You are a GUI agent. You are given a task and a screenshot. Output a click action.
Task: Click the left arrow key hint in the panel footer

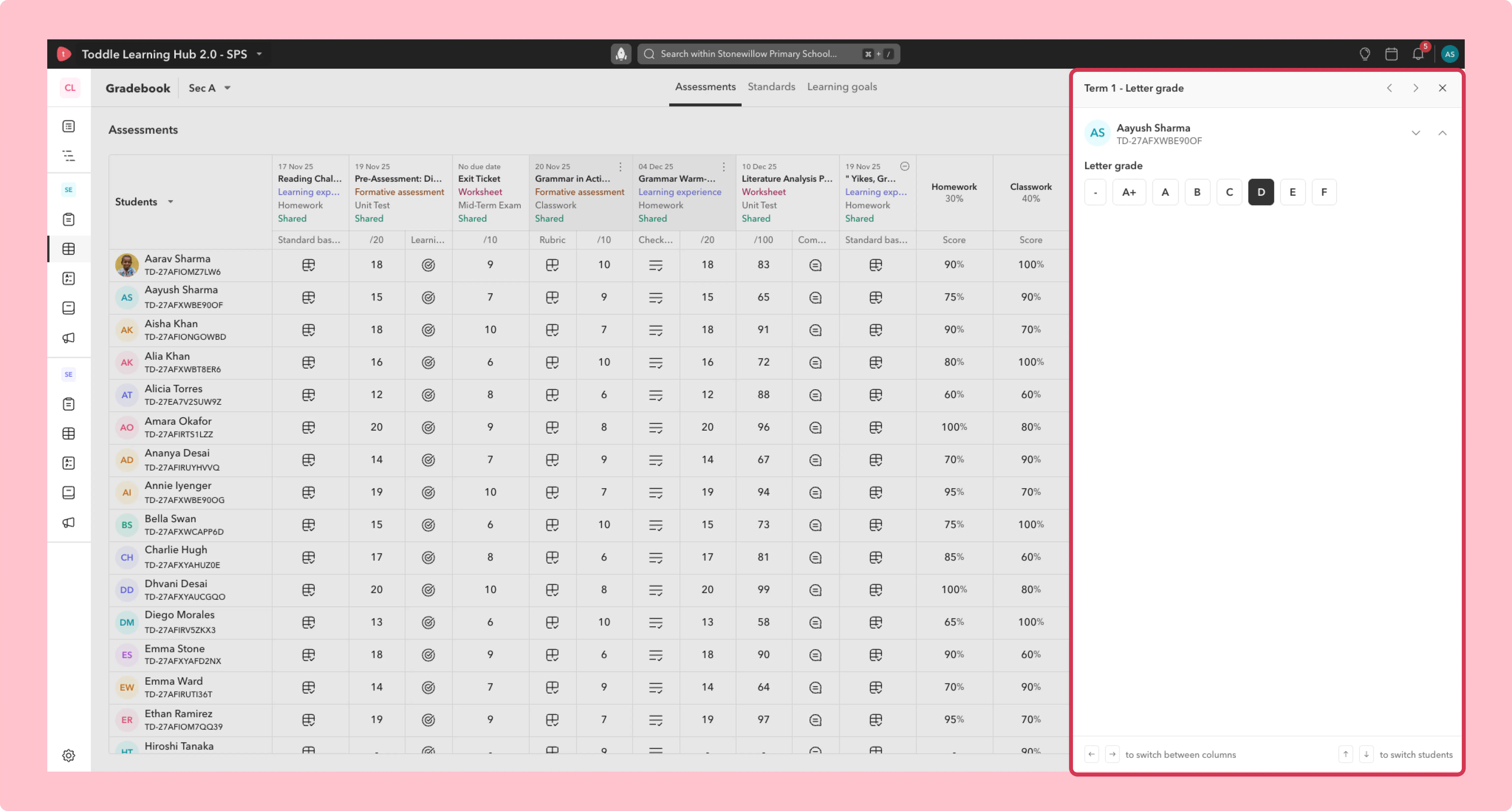[1092, 754]
